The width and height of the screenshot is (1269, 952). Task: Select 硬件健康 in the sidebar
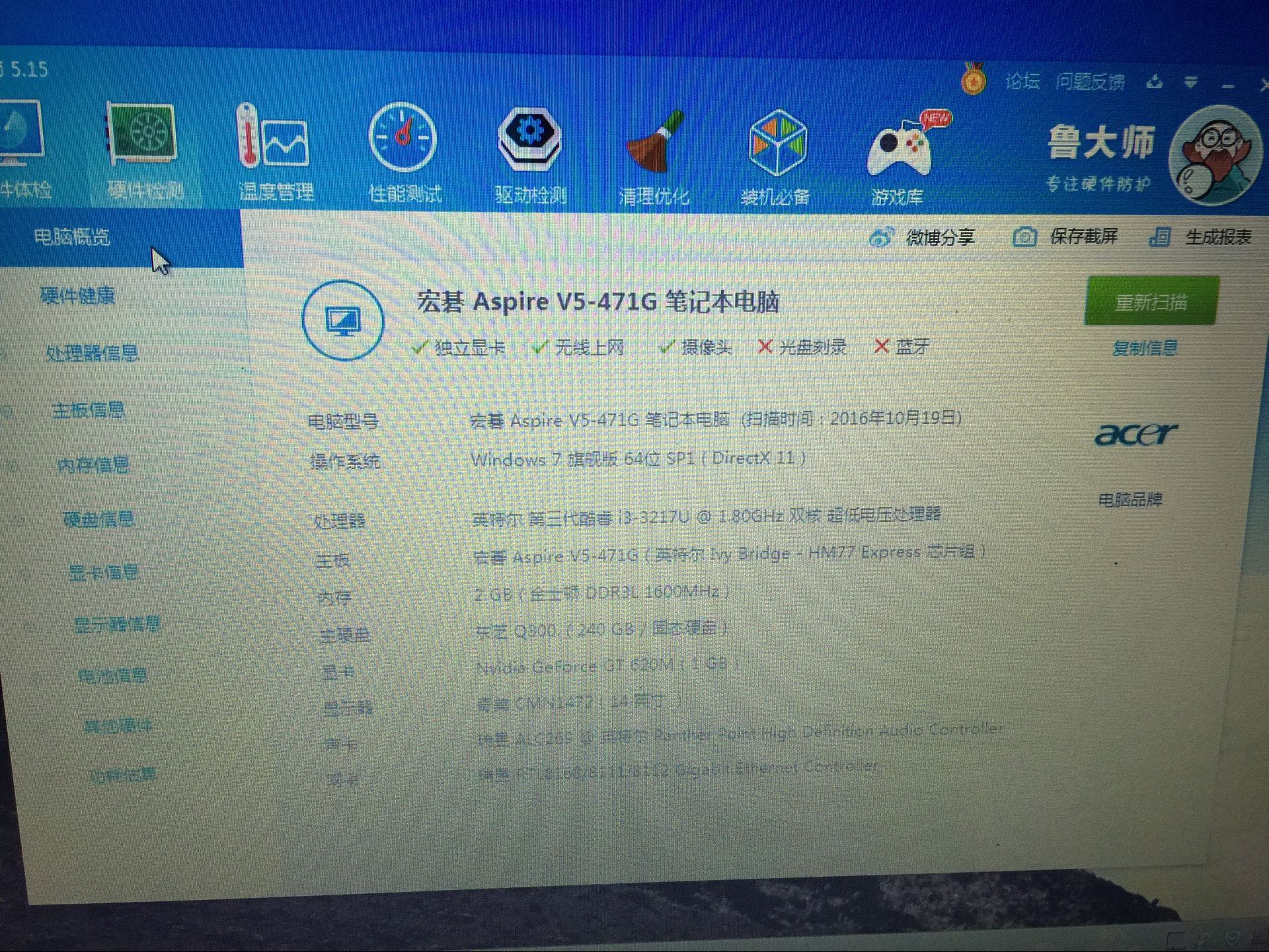point(78,295)
